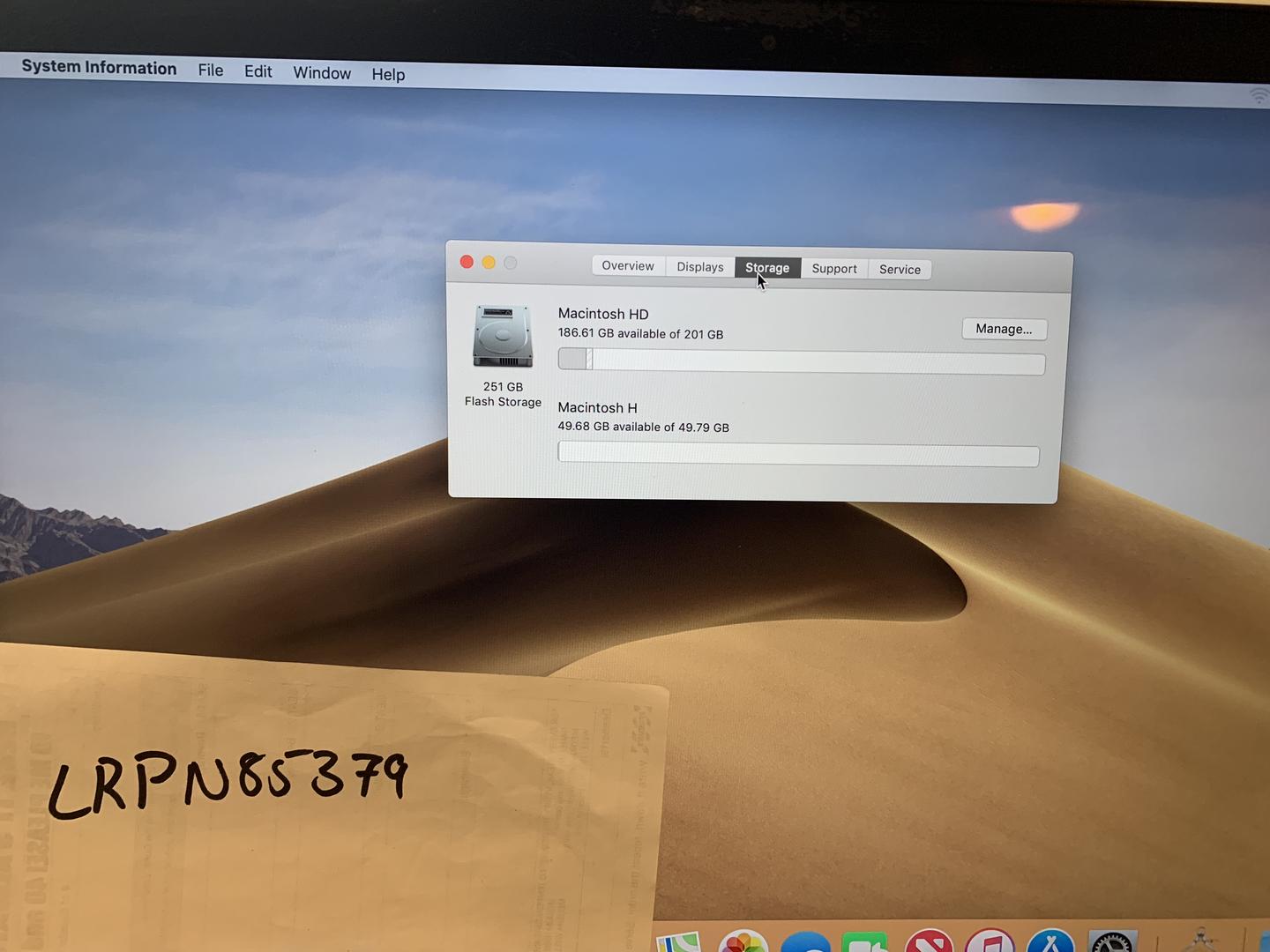1270x952 pixels.
Task: Open Maps from the Dock
Action: [677, 941]
